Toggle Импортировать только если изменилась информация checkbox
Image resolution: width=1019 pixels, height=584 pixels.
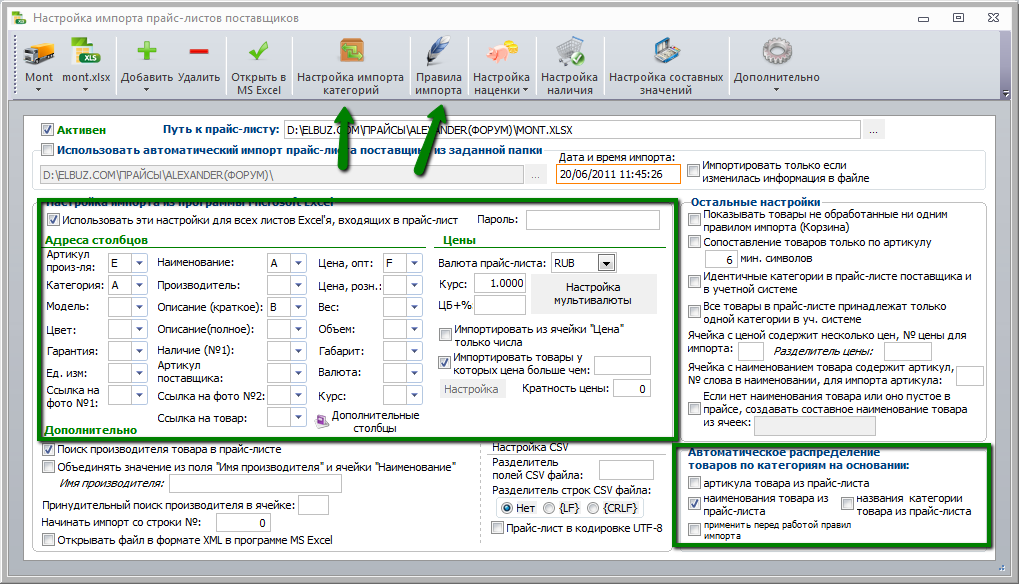pyautogui.click(x=693, y=171)
